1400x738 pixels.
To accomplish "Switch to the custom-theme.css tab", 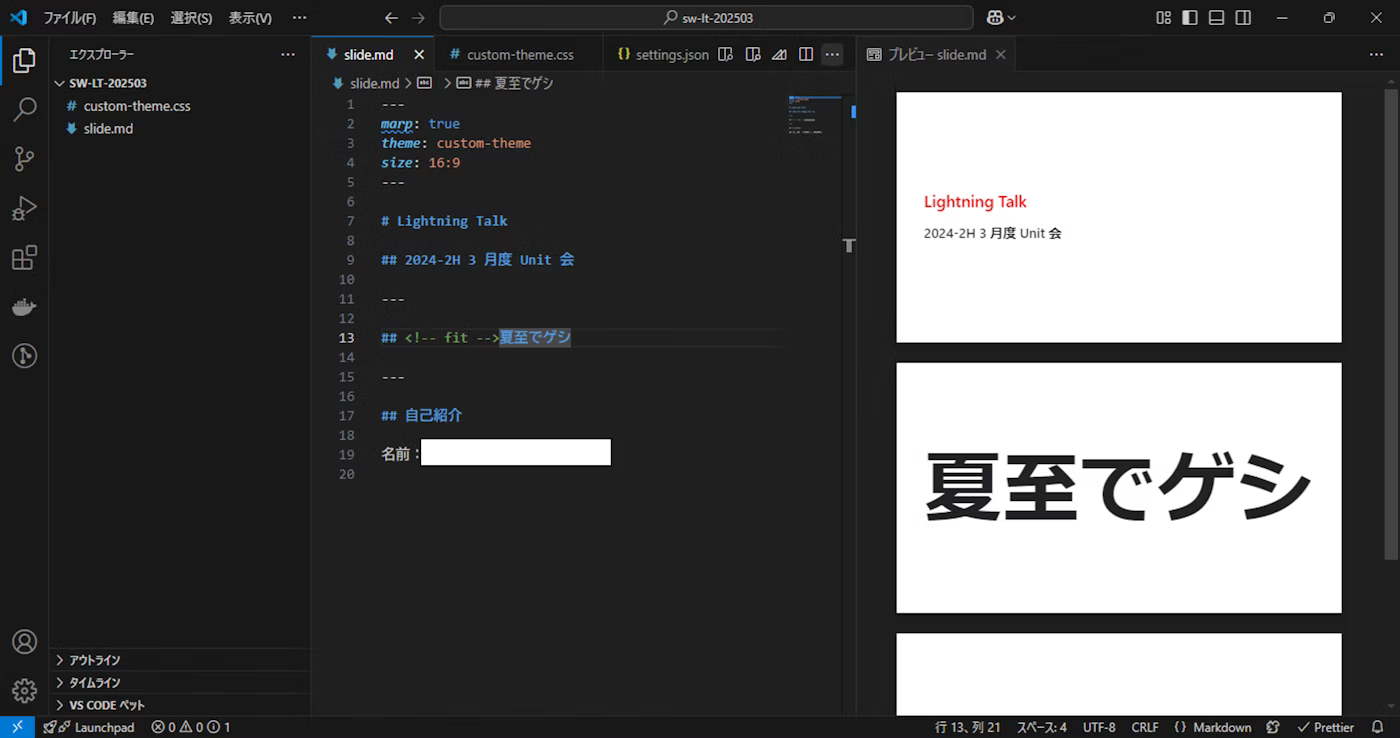I will click(x=520, y=54).
